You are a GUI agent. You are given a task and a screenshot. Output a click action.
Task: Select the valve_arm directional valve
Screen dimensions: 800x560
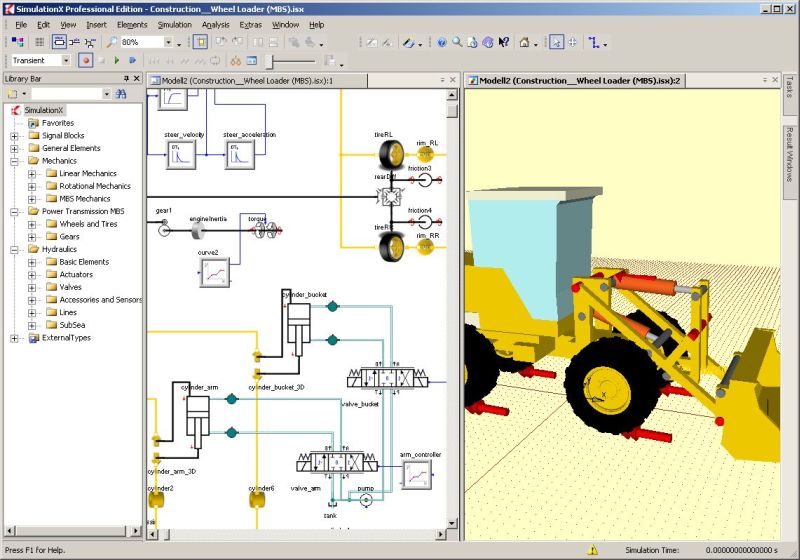(x=337, y=462)
